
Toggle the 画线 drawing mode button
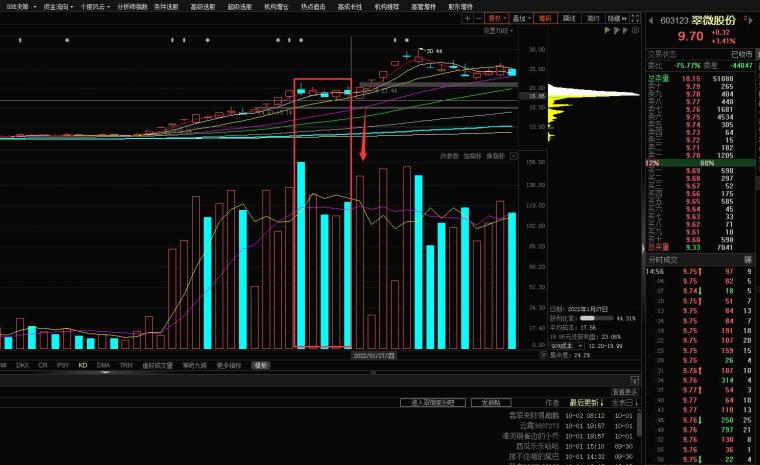click(x=569, y=18)
